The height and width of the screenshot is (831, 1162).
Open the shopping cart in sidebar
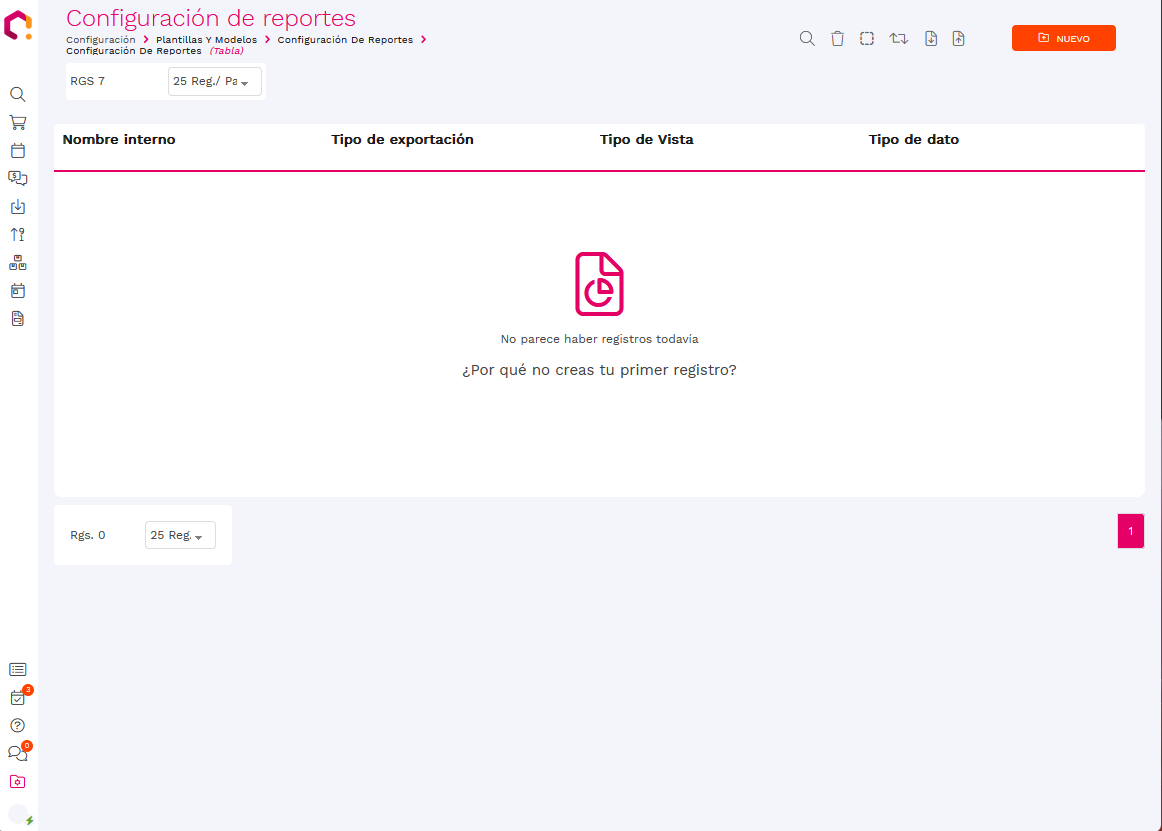tap(17, 122)
